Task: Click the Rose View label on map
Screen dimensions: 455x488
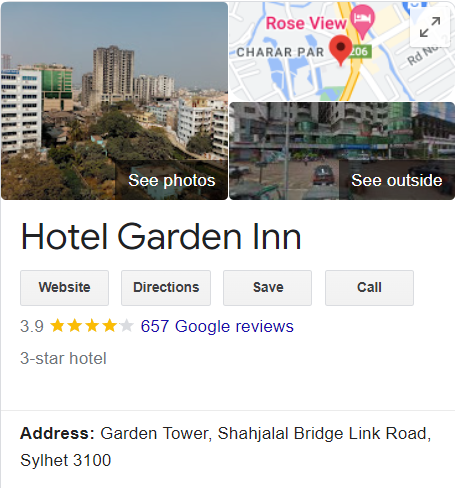Action: pos(306,23)
